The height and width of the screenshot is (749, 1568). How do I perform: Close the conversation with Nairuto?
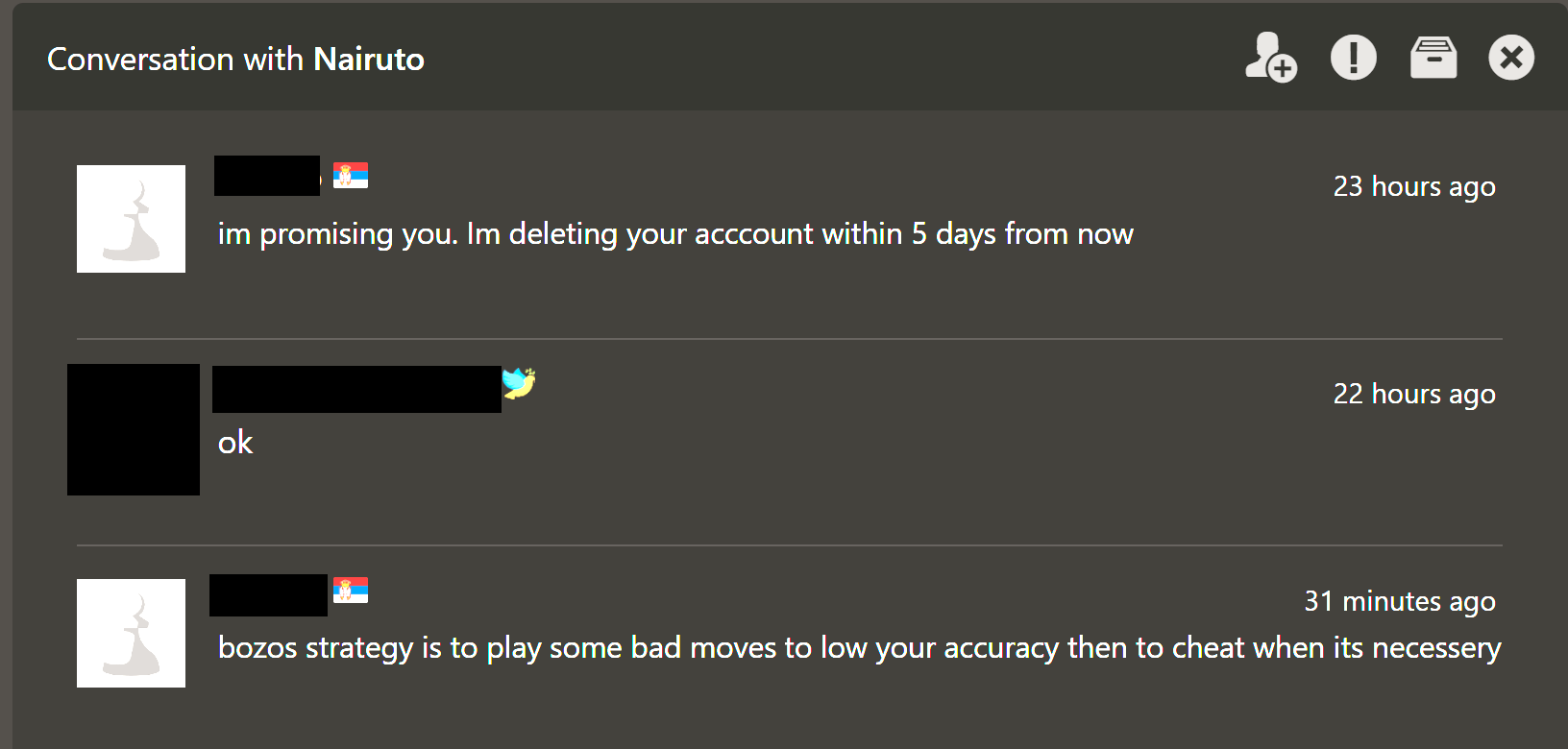coord(1510,58)
